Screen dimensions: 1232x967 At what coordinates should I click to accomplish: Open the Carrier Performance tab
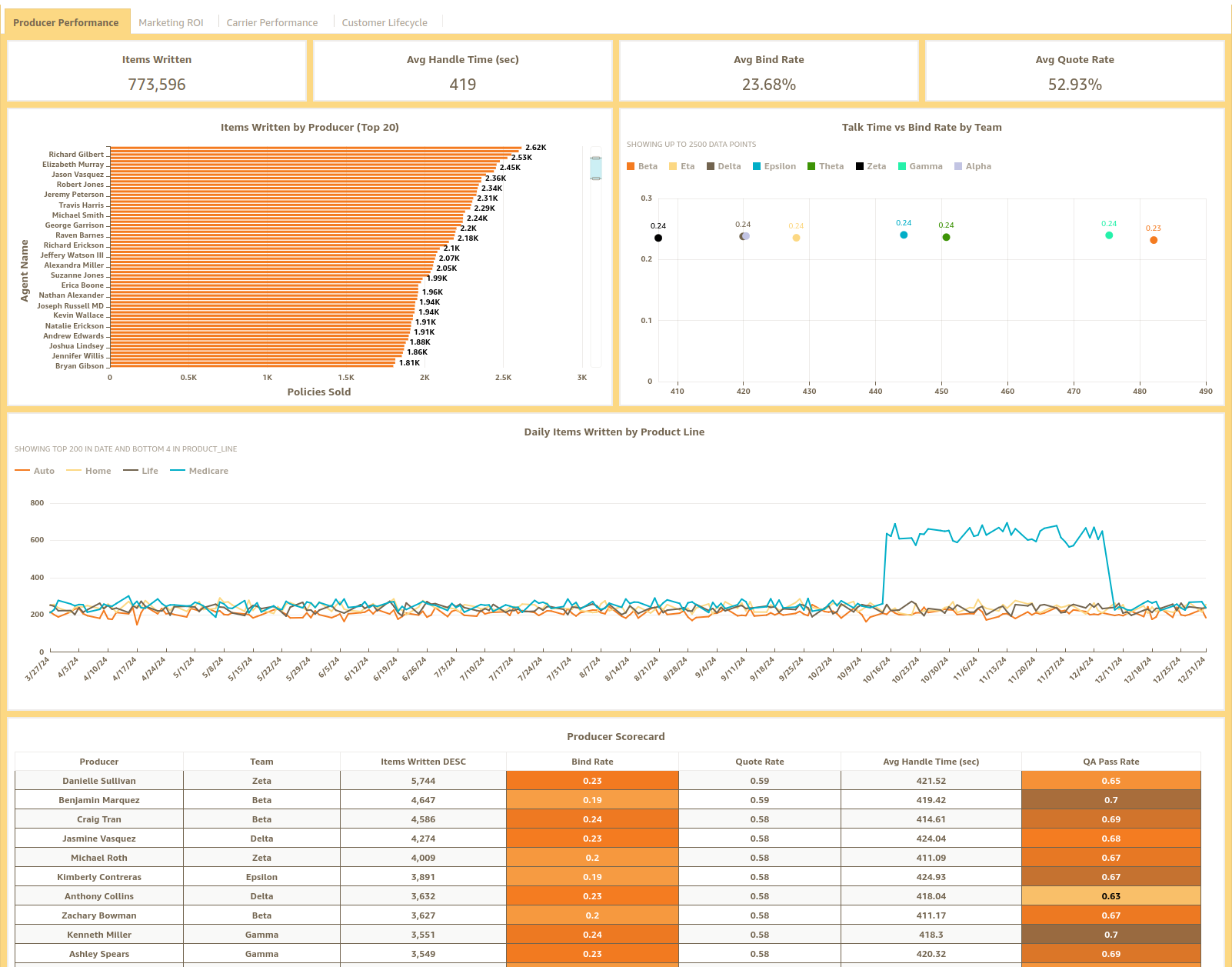[272, 22]
